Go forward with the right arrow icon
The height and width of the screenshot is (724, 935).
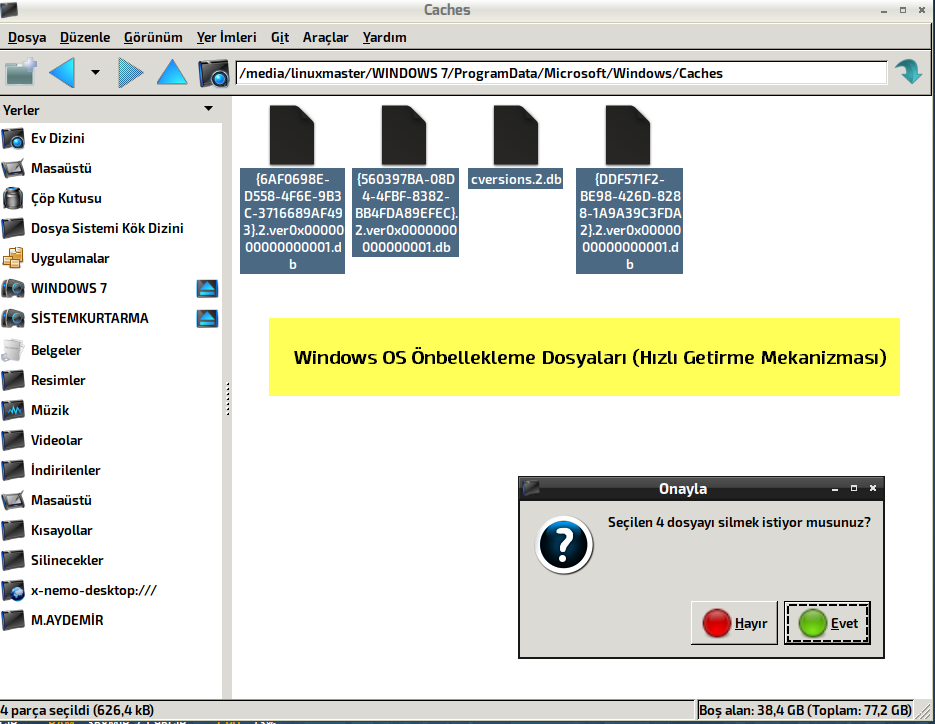[x=131, y=73]
